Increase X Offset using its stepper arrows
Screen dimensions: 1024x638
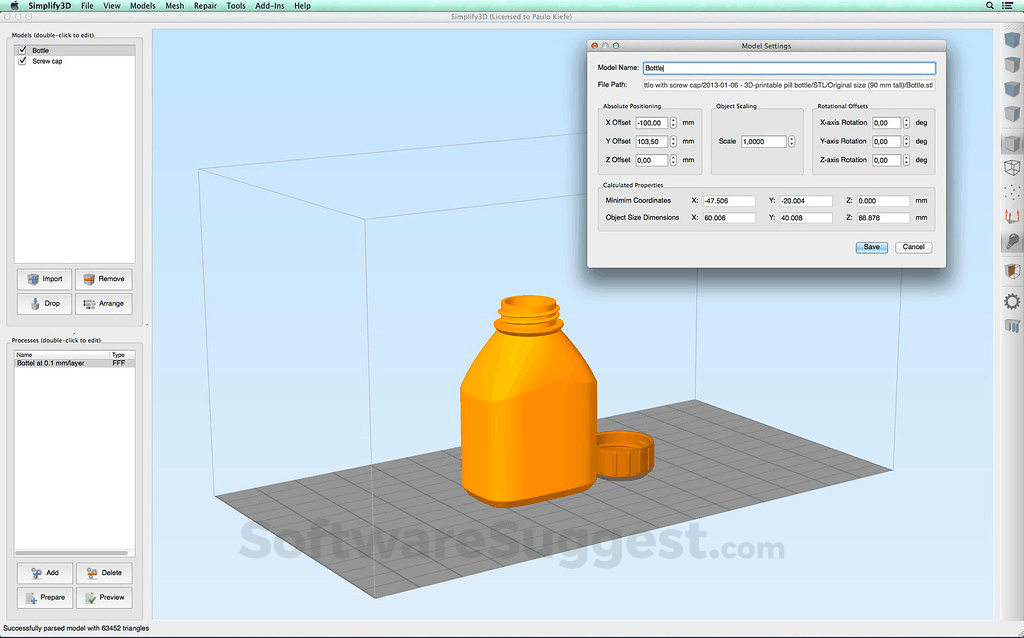tap(671, 120)
